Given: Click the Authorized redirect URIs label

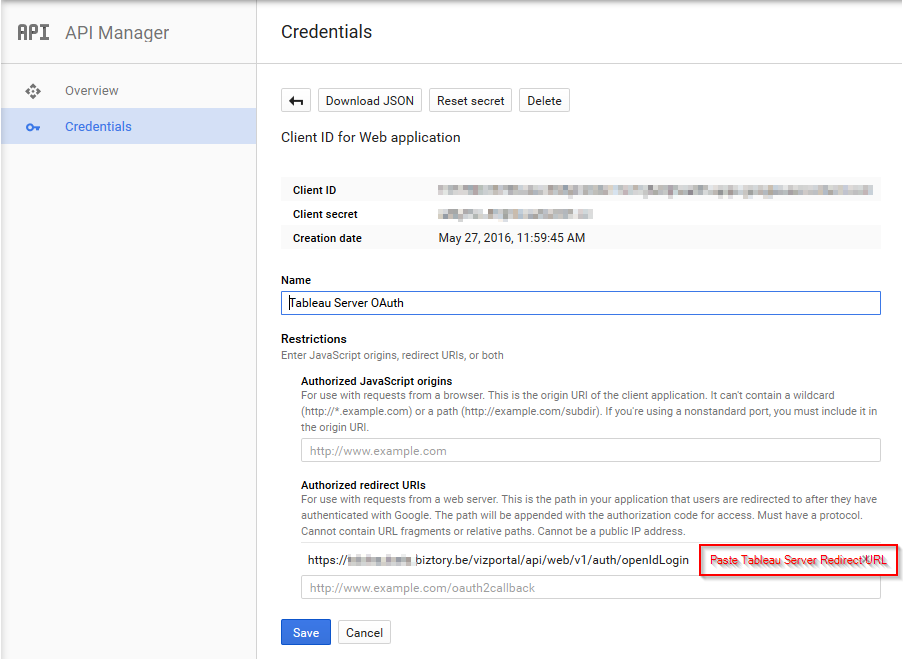Looking at the screenshot, I should (363, 485).
